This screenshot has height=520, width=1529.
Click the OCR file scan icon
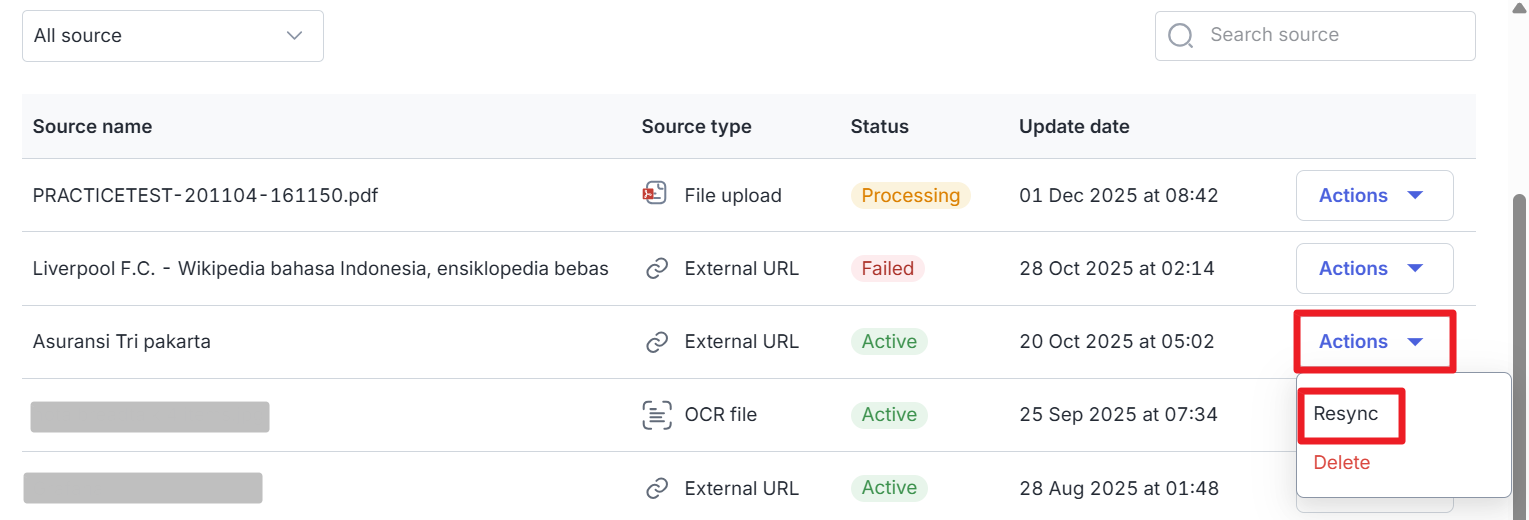[656, 415]
